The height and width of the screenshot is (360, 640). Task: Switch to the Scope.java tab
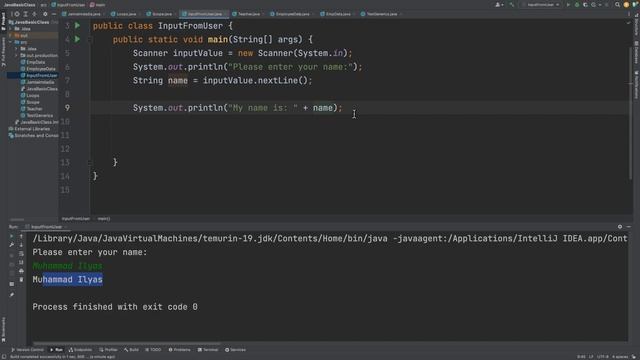tap(159, 14)
